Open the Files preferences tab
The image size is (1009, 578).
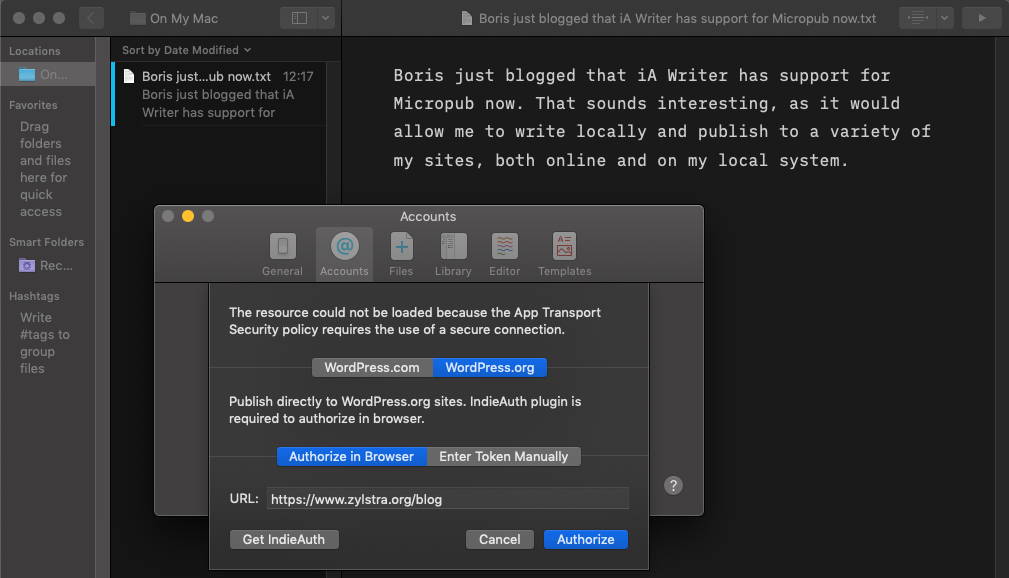pos(401,255)
